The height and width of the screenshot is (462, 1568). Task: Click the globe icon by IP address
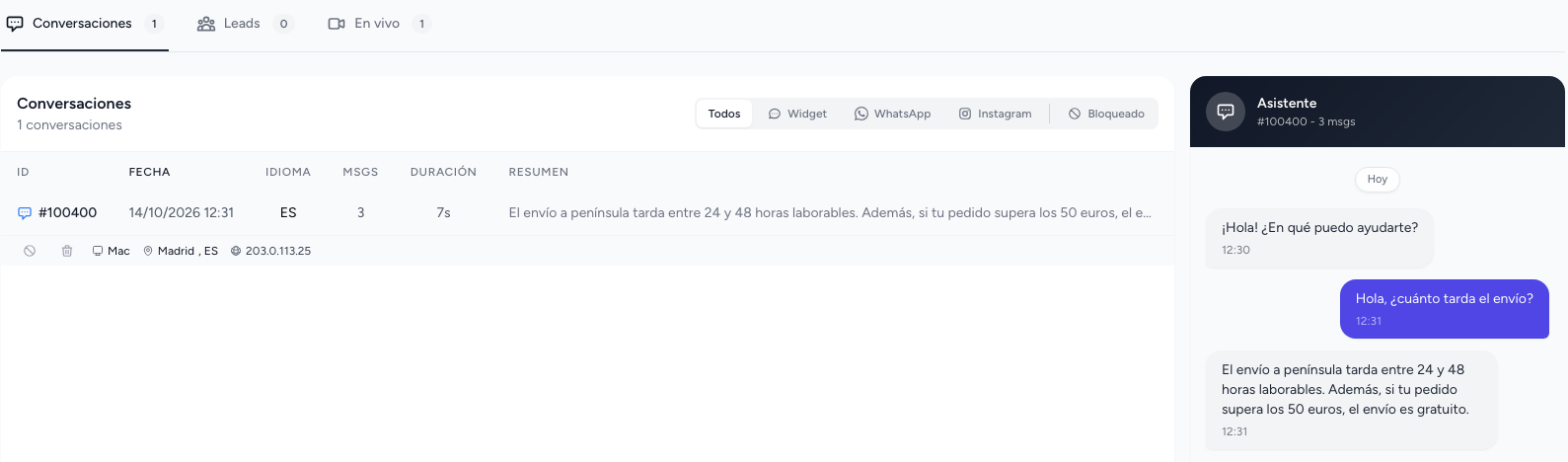point(235,251)
